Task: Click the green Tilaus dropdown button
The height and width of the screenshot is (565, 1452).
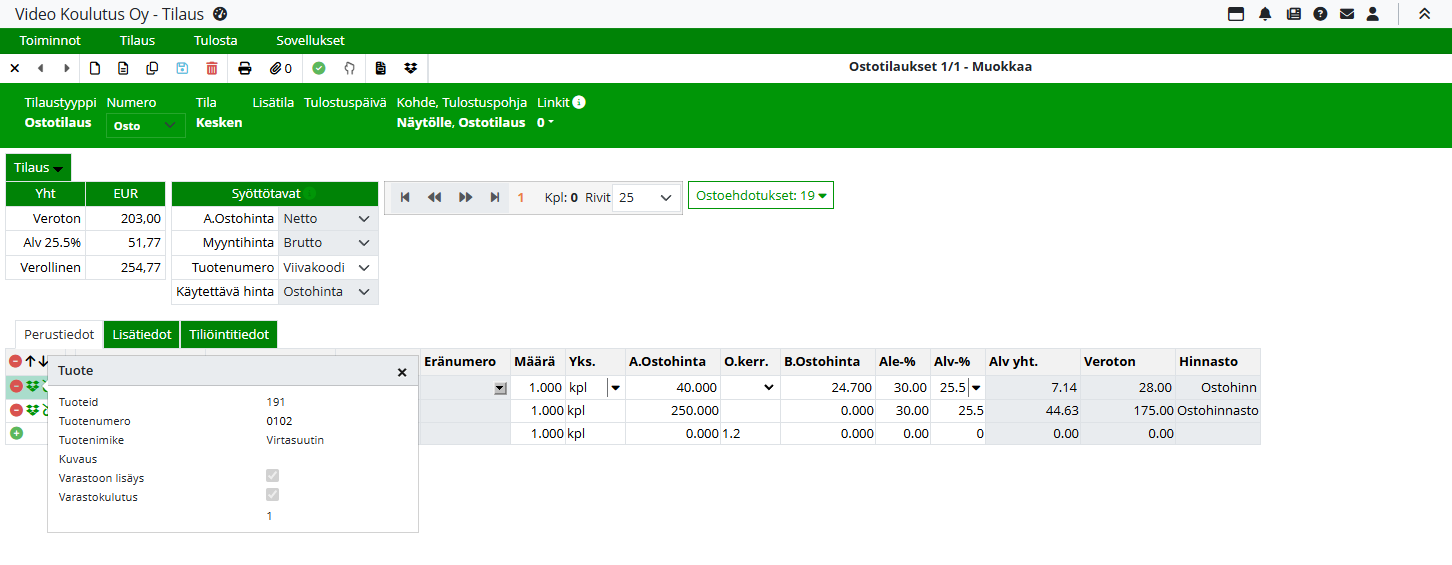Action: coord(38,168)
